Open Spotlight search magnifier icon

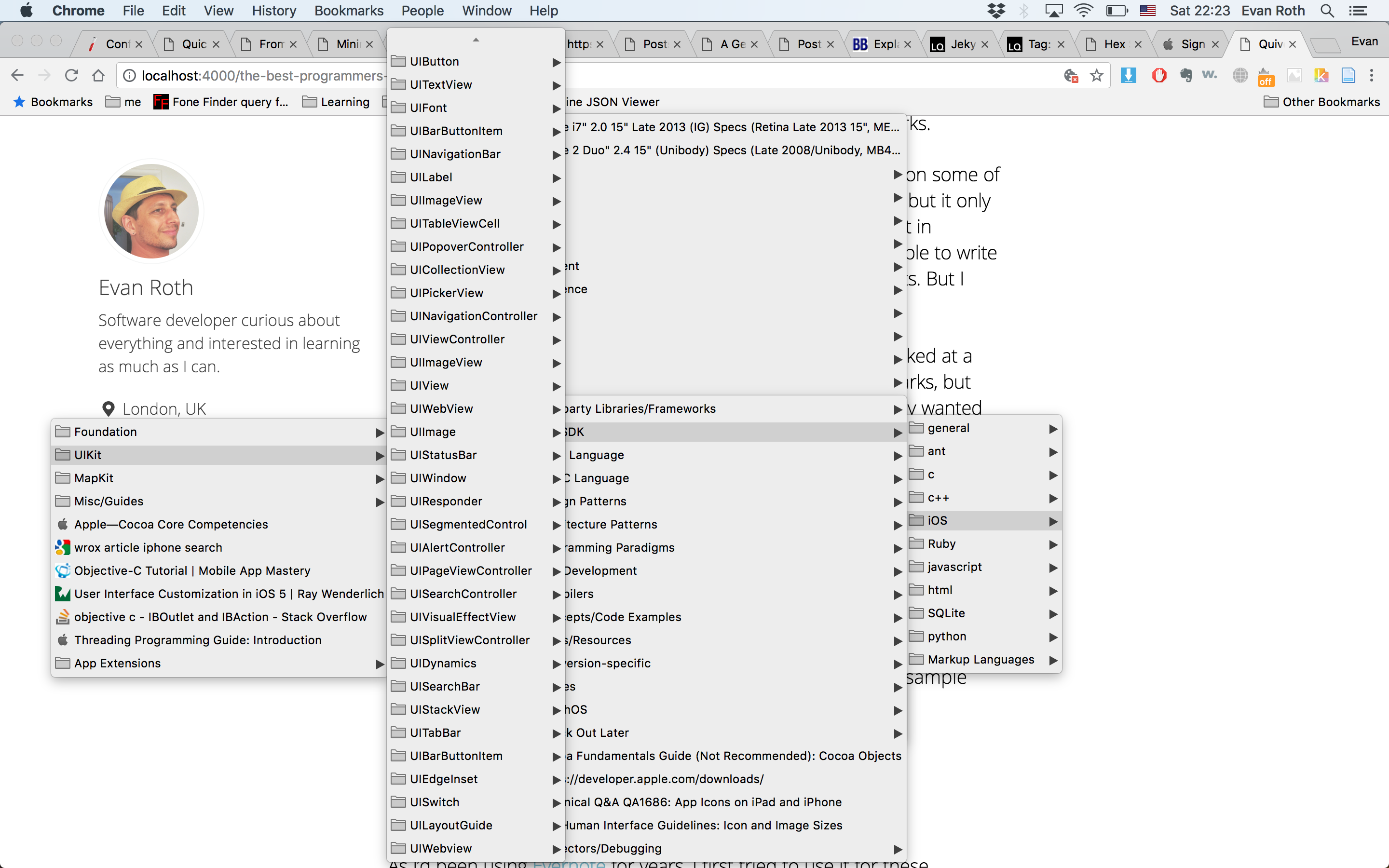tap(1327, 10)
